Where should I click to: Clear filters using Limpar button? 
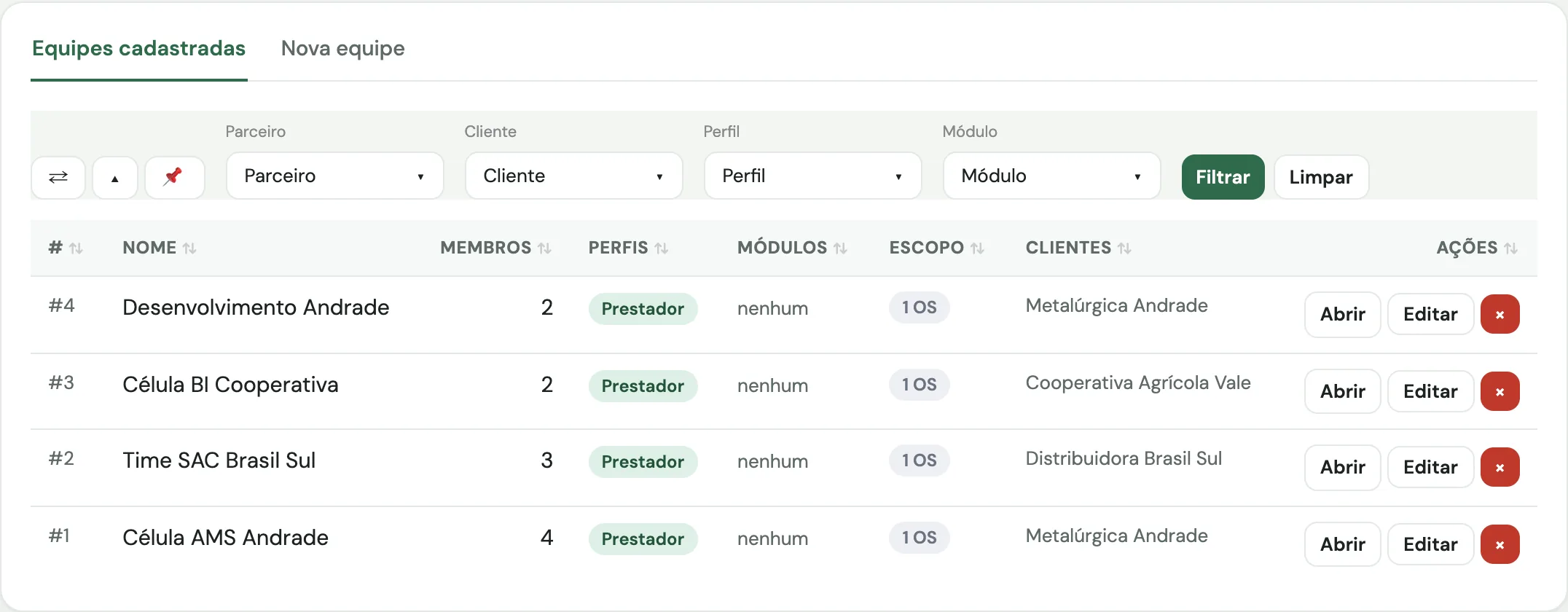point(1321,177)
